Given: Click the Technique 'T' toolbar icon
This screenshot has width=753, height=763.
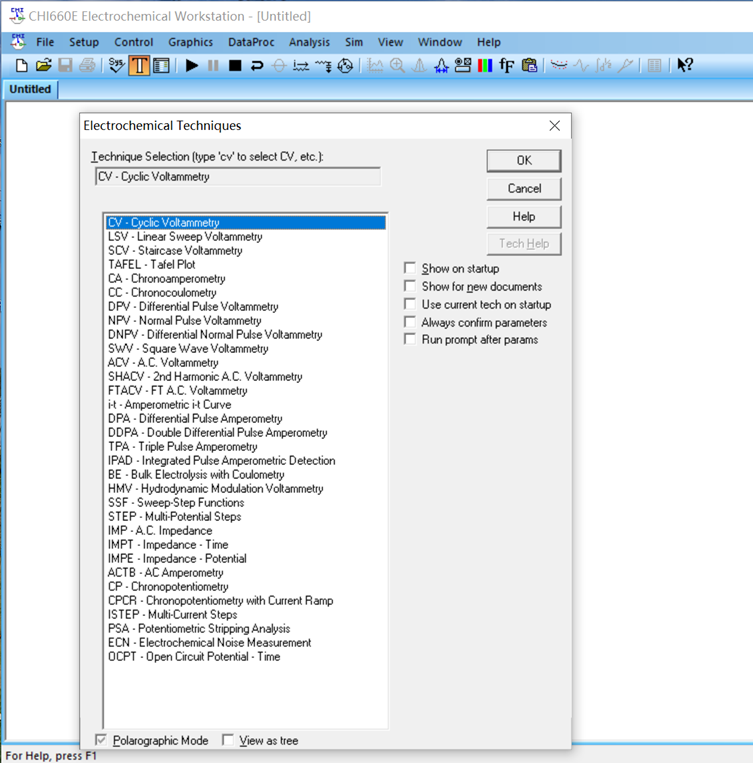Looking at the screenshot, I should point(139,66).
